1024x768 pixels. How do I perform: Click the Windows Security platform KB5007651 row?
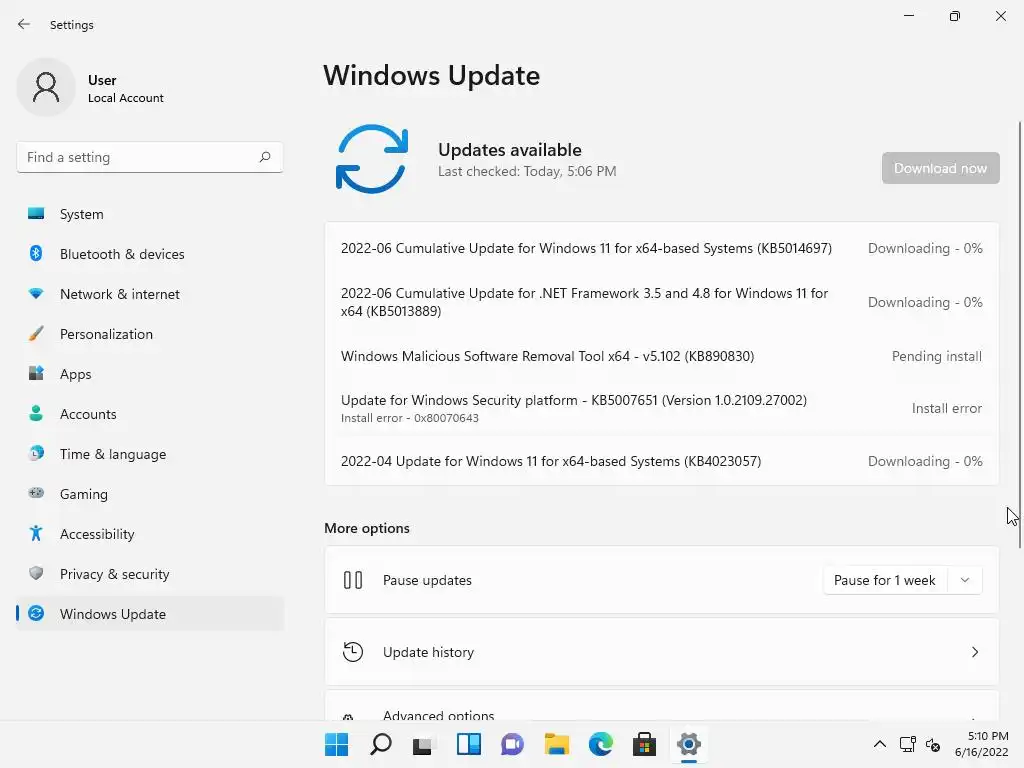click(x=662, y=408)
